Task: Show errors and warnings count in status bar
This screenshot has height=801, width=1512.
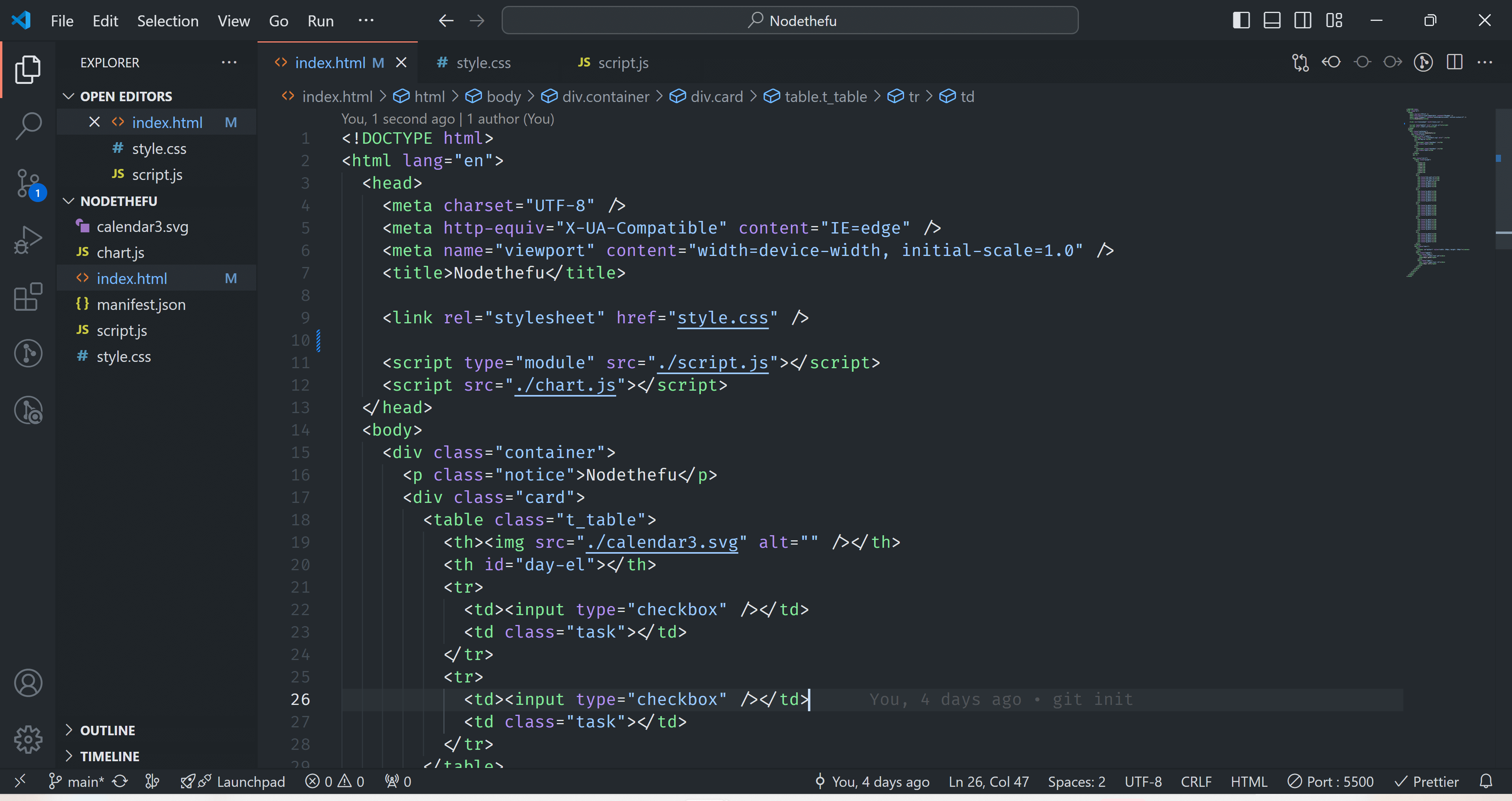Action: click(335, 782)
